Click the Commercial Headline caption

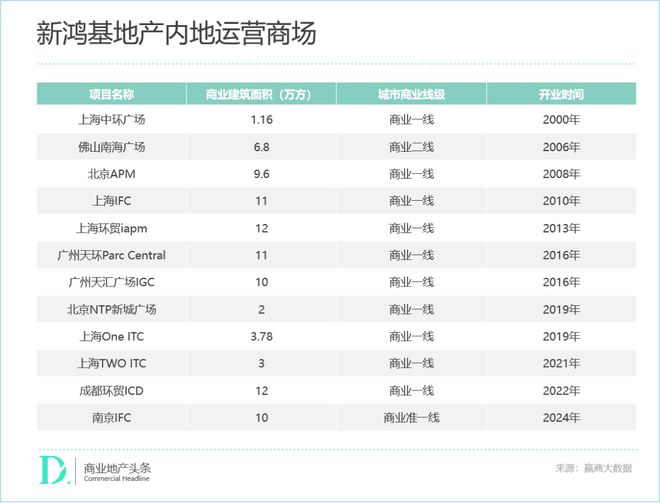[x=117, y=479]
